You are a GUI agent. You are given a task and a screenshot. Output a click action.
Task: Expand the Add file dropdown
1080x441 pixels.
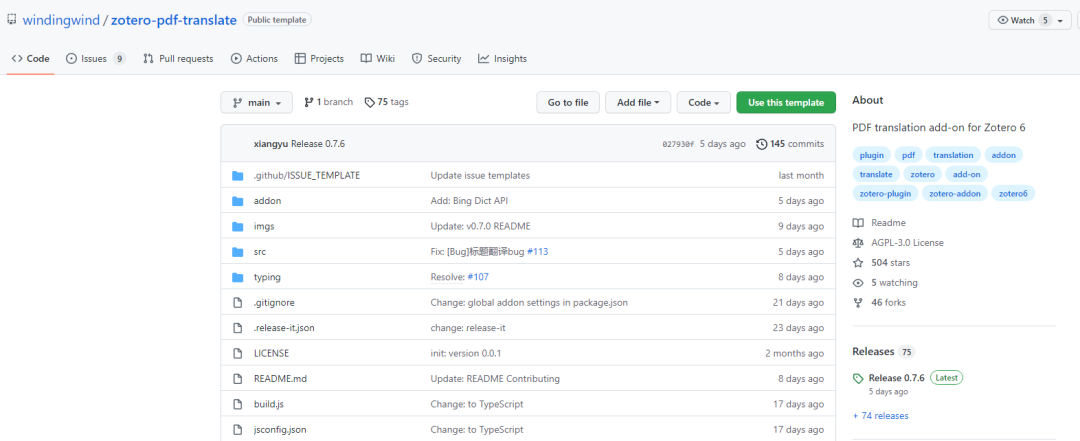[x=638, y=103]
